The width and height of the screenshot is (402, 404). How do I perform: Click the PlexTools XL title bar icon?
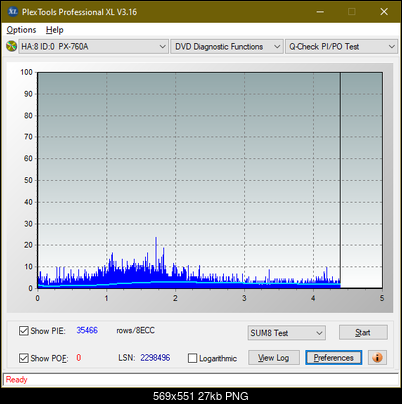[x=13, y=12]
